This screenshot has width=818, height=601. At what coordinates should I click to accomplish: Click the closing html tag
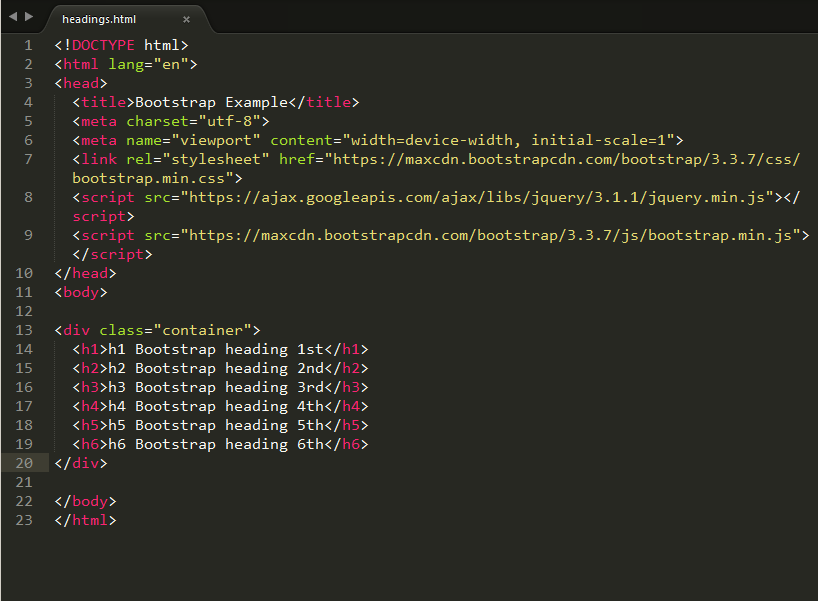click(x=86, y=520)
